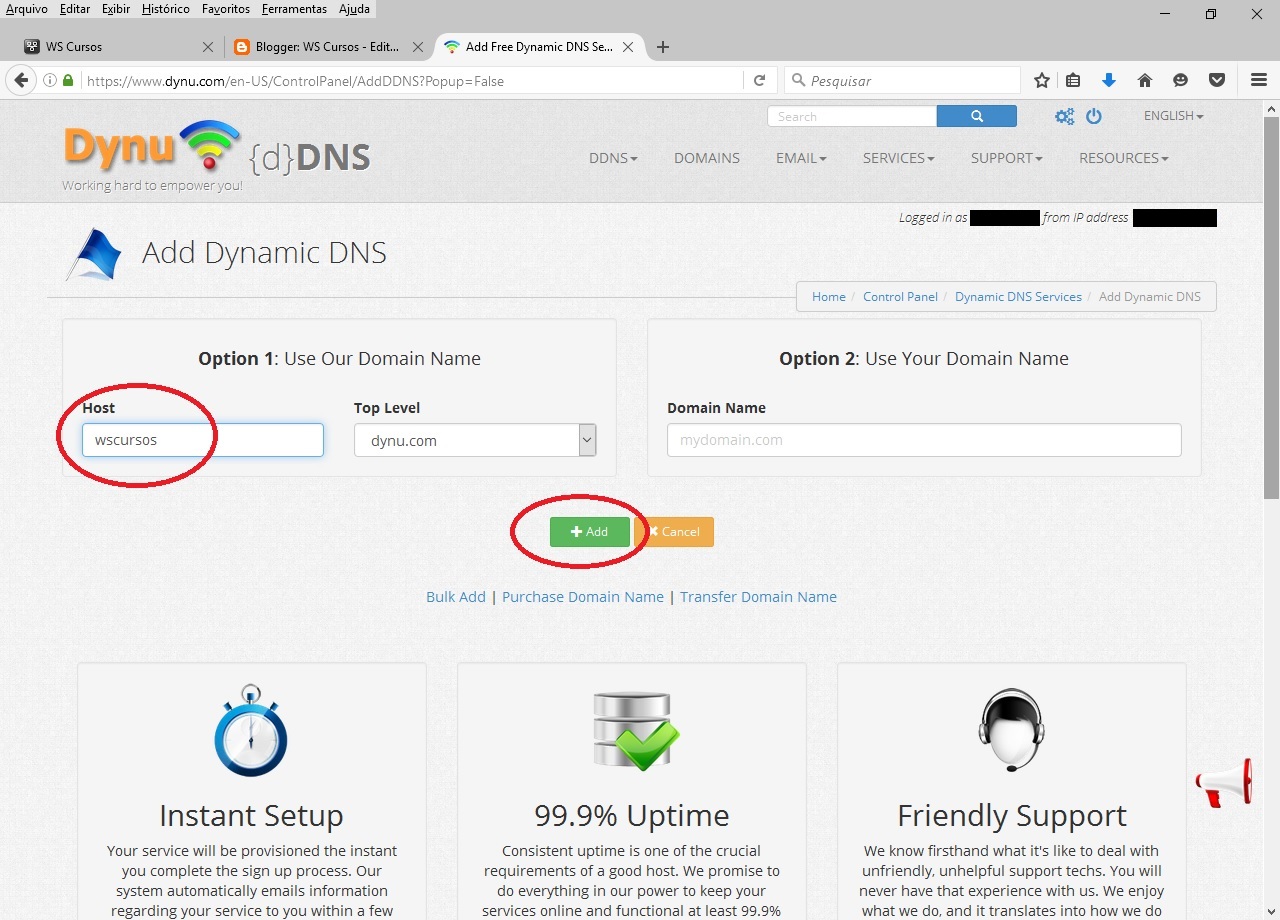
Task: Open the Arquivo menu
Action: [27, 9]
